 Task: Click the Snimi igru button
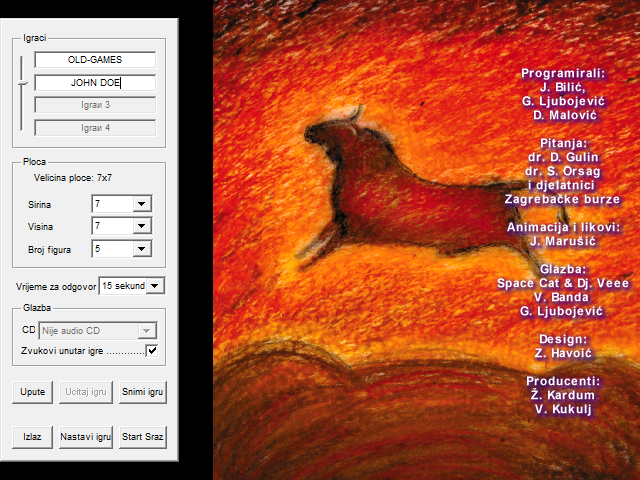tap(142, 392)
